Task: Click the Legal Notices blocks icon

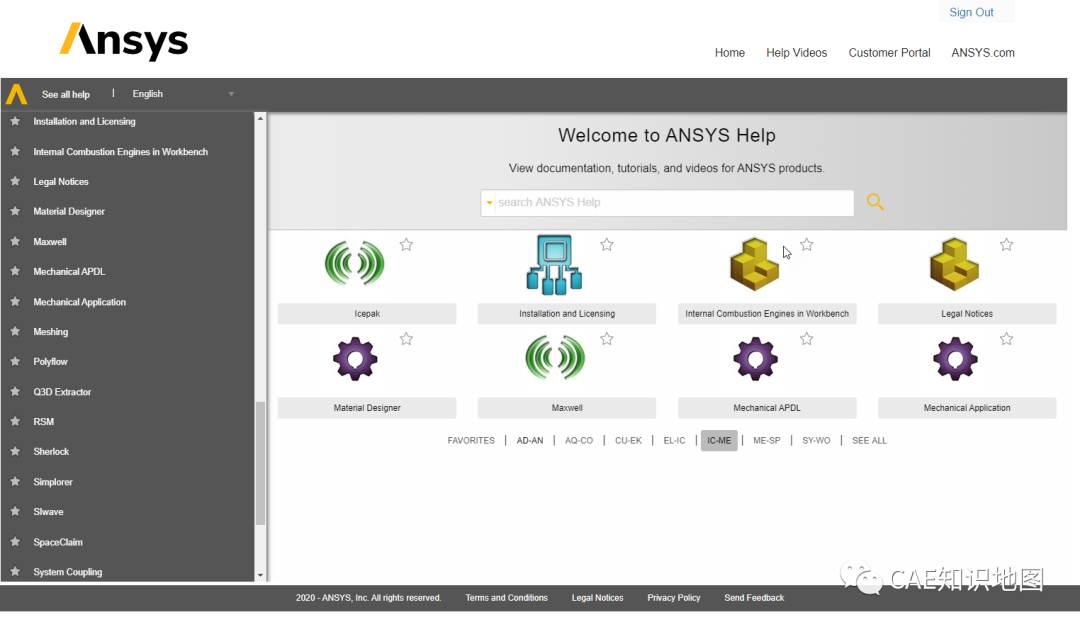Action: tap(954, 263)
